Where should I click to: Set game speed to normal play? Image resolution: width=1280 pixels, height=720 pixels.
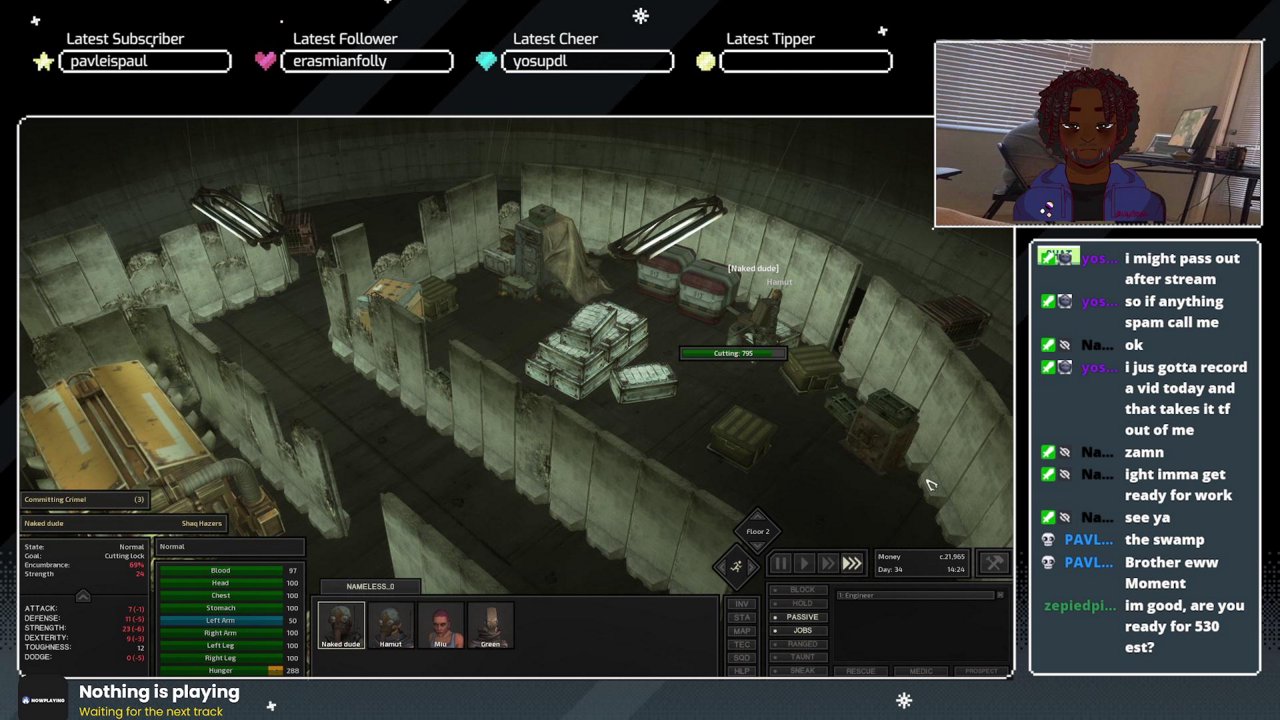804,564
